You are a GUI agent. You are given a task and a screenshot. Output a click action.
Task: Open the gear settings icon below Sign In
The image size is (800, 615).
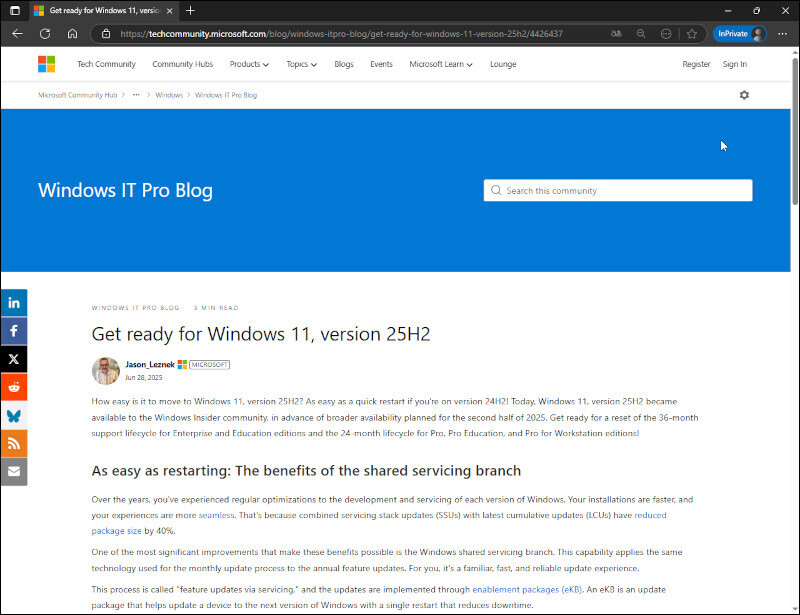744,95
